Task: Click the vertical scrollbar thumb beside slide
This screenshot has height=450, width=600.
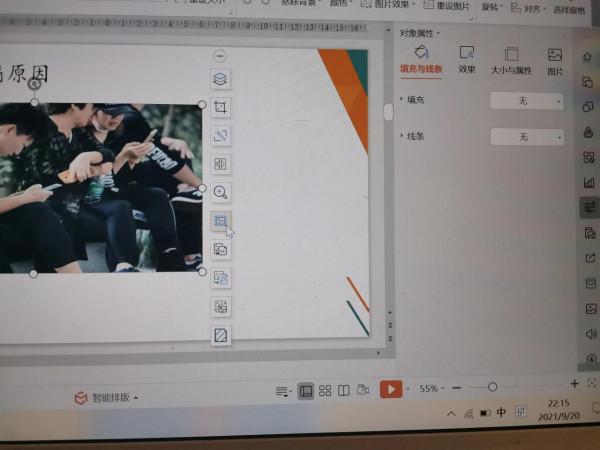Action: pyautogui.click(x=388, y=112)
